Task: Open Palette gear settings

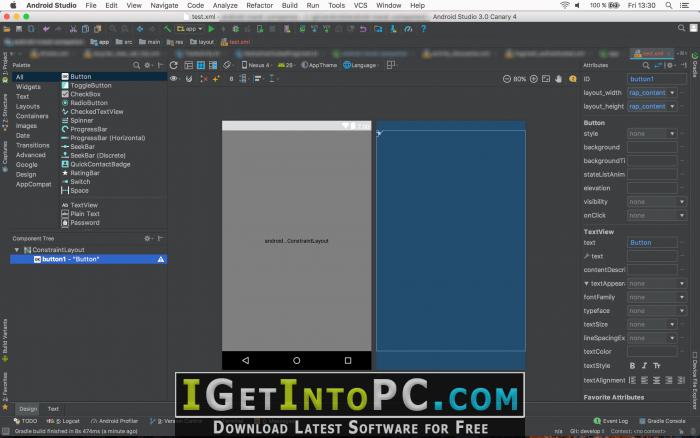Action: [148, 65]
